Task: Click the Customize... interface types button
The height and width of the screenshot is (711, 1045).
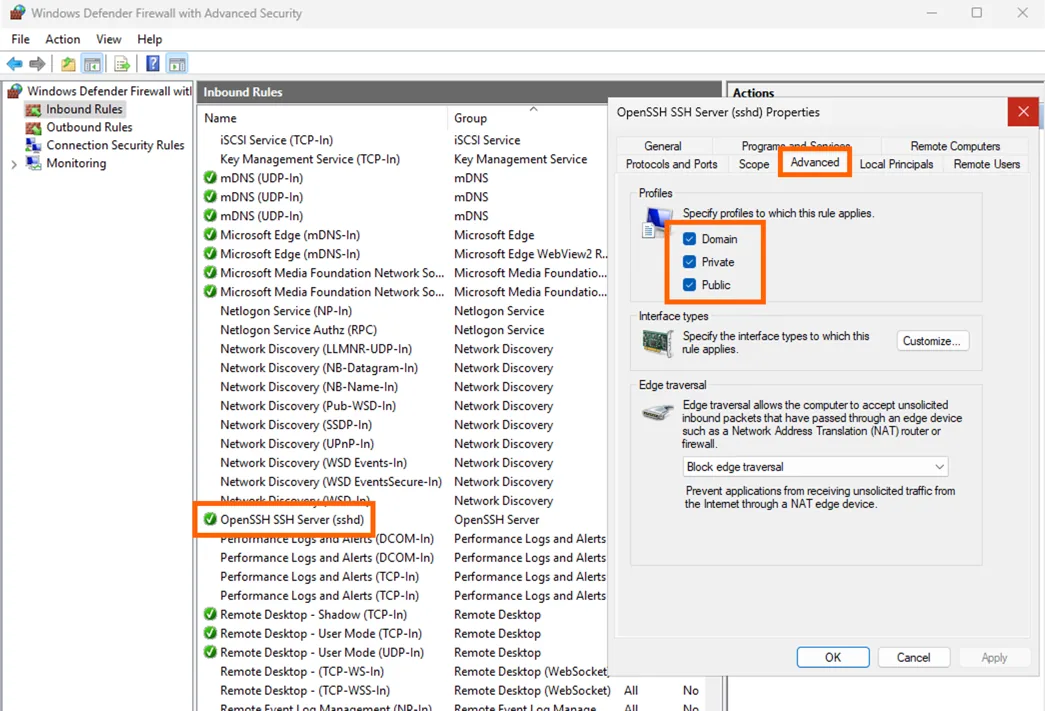Action: click(x=932, y=341)
